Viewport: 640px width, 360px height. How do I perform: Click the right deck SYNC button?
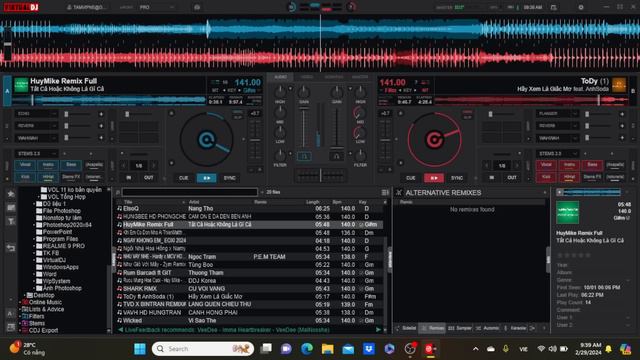pyautogui.click(x=457, y=178)
